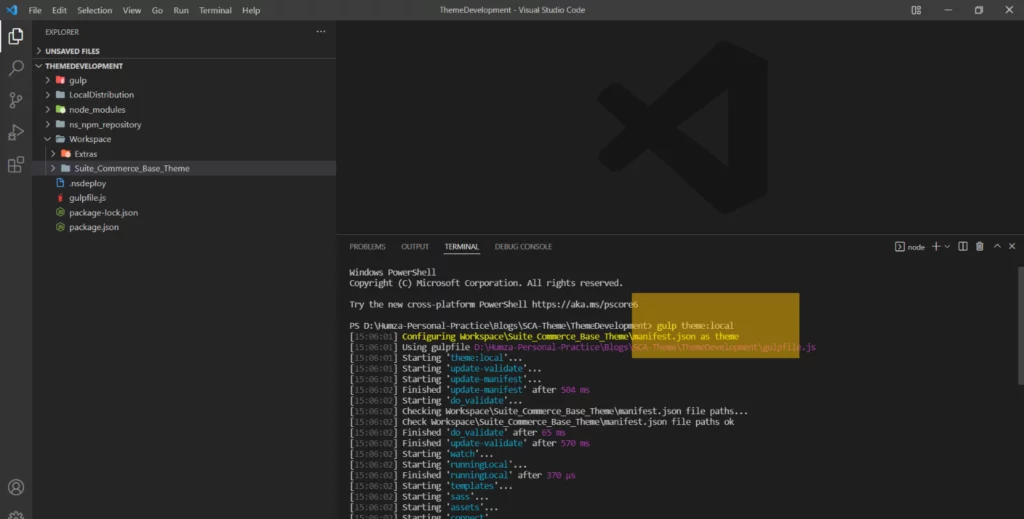
Task: Select the TERMINAL tab
Action: [x=462, y=247]
